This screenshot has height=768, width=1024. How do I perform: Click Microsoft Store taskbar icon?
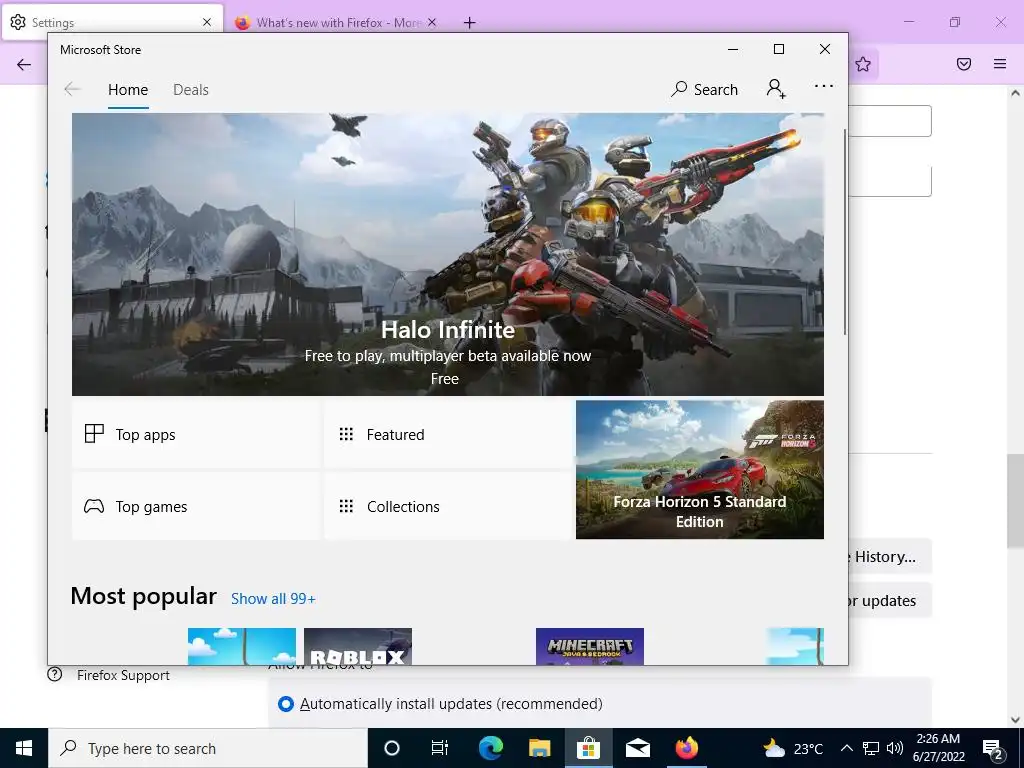click(x=588, y=748)
